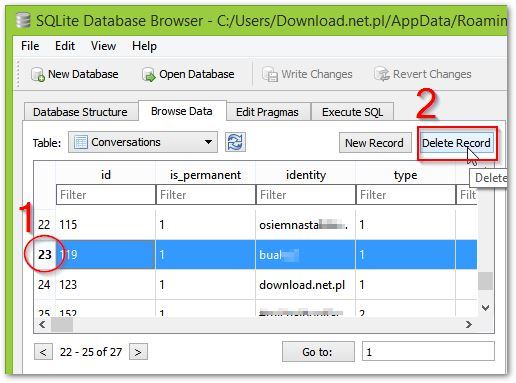516x383 pixels.
Task: Click the Revert Changes icon
Action: tap(382, 74)
